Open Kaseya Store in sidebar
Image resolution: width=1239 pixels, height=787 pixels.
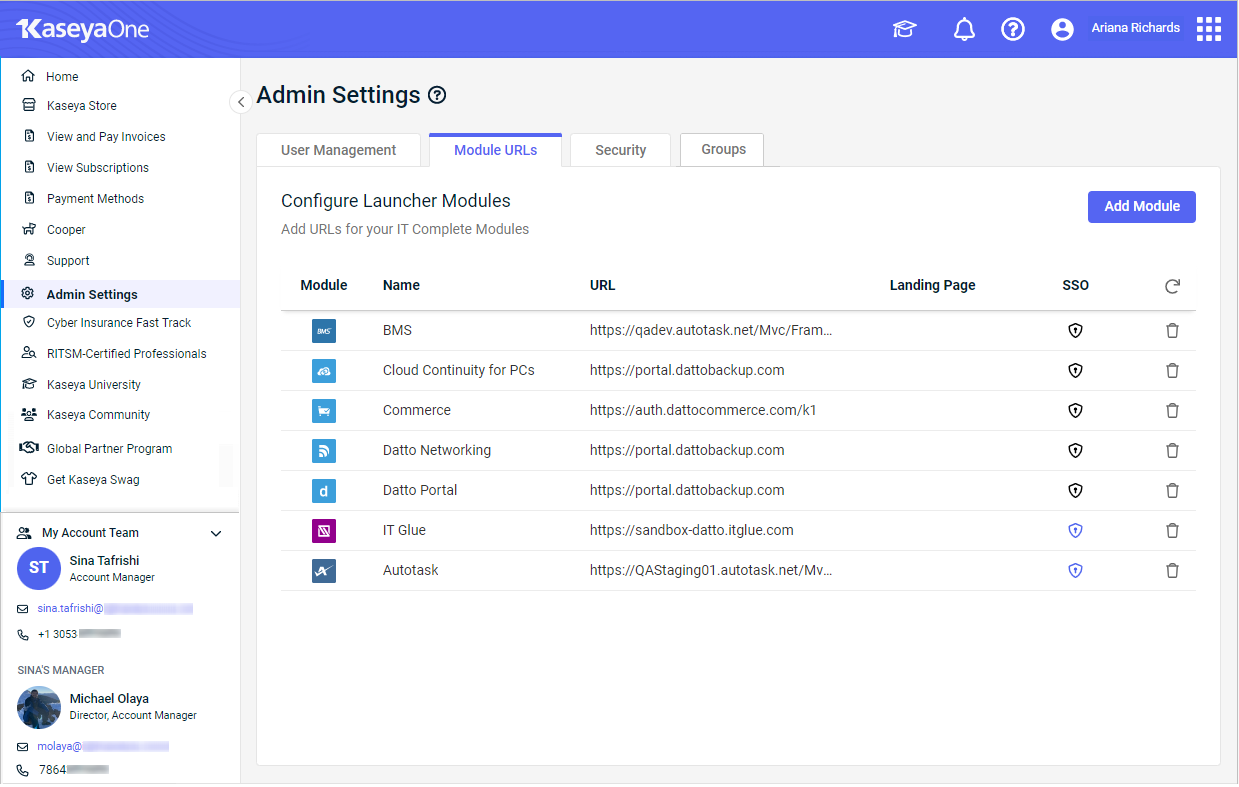click(x=81, y=106)
